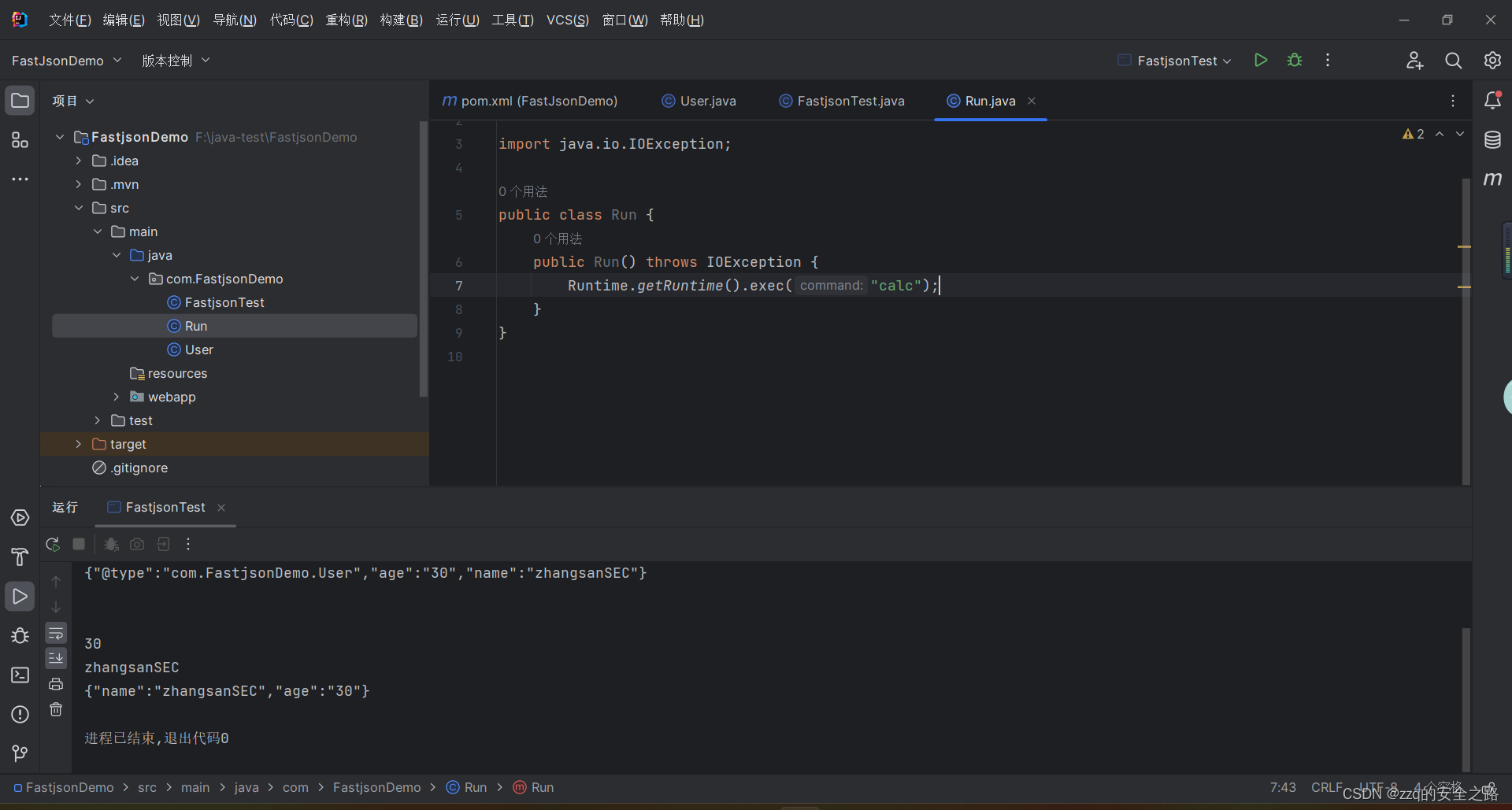Toggle soft-wrap in console
This screenshot has height=810, width=1512.
click(56, 633)
